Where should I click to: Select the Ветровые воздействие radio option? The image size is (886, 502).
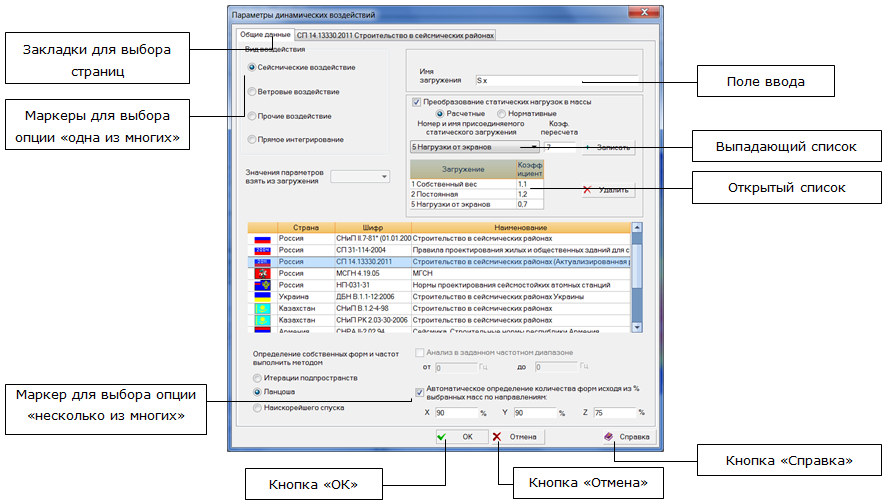(252, 92)
